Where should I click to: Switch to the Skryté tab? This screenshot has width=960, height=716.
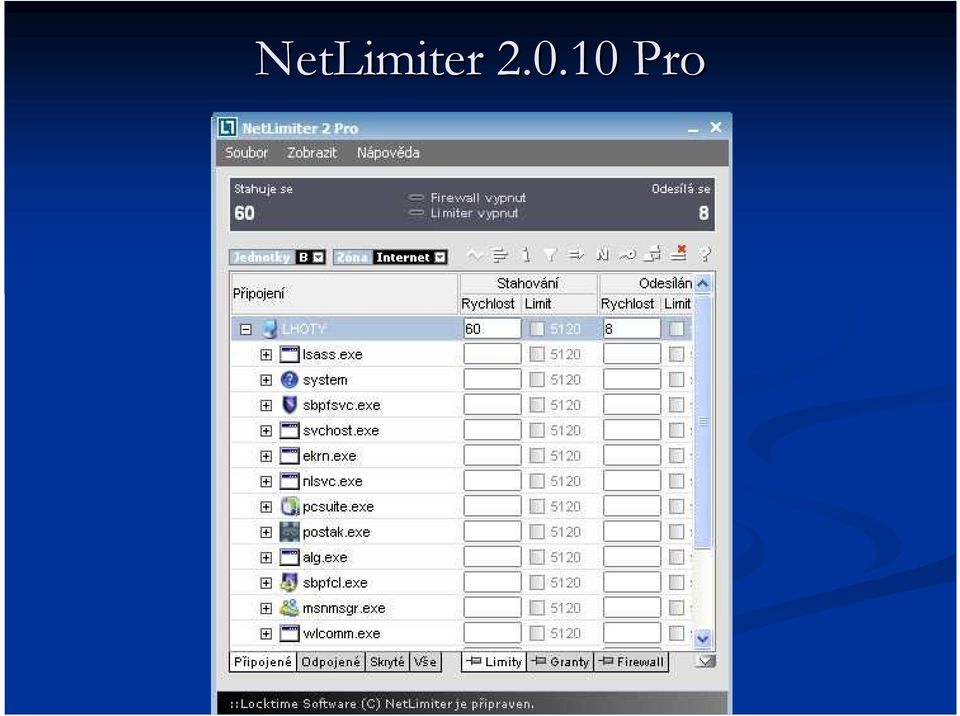tap(387, 661)
